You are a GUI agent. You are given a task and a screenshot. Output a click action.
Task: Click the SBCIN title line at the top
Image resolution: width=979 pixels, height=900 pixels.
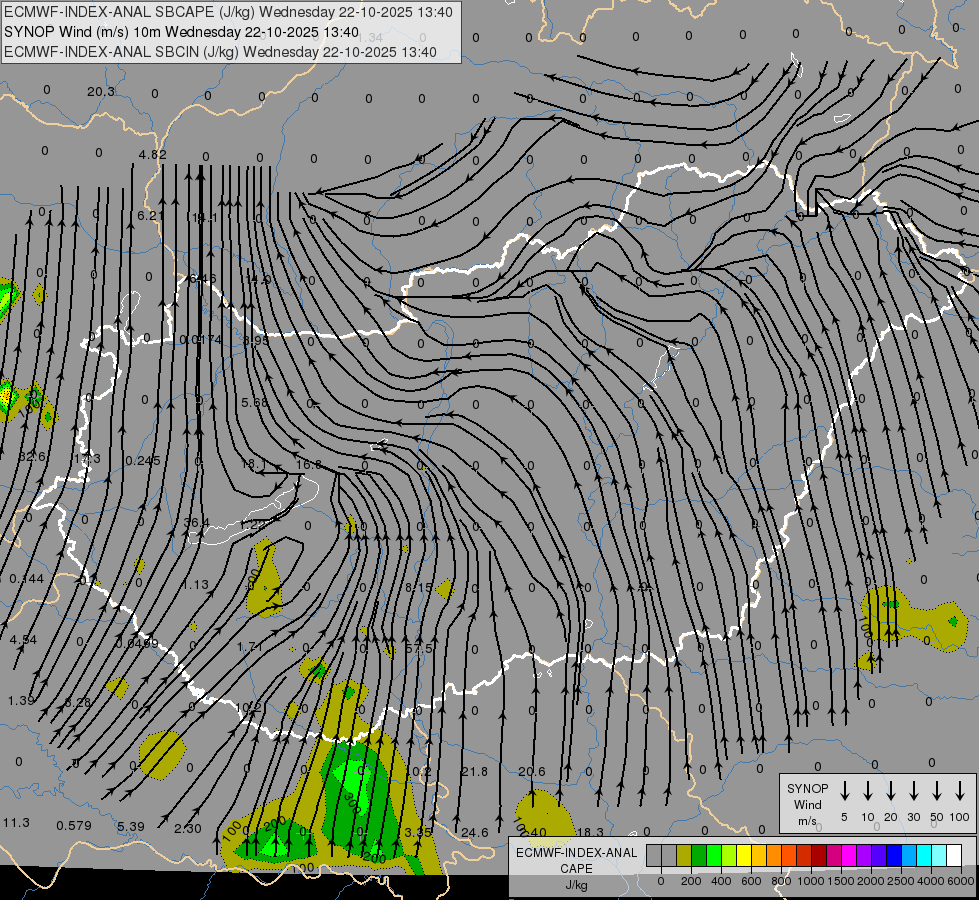coord(220,52)
